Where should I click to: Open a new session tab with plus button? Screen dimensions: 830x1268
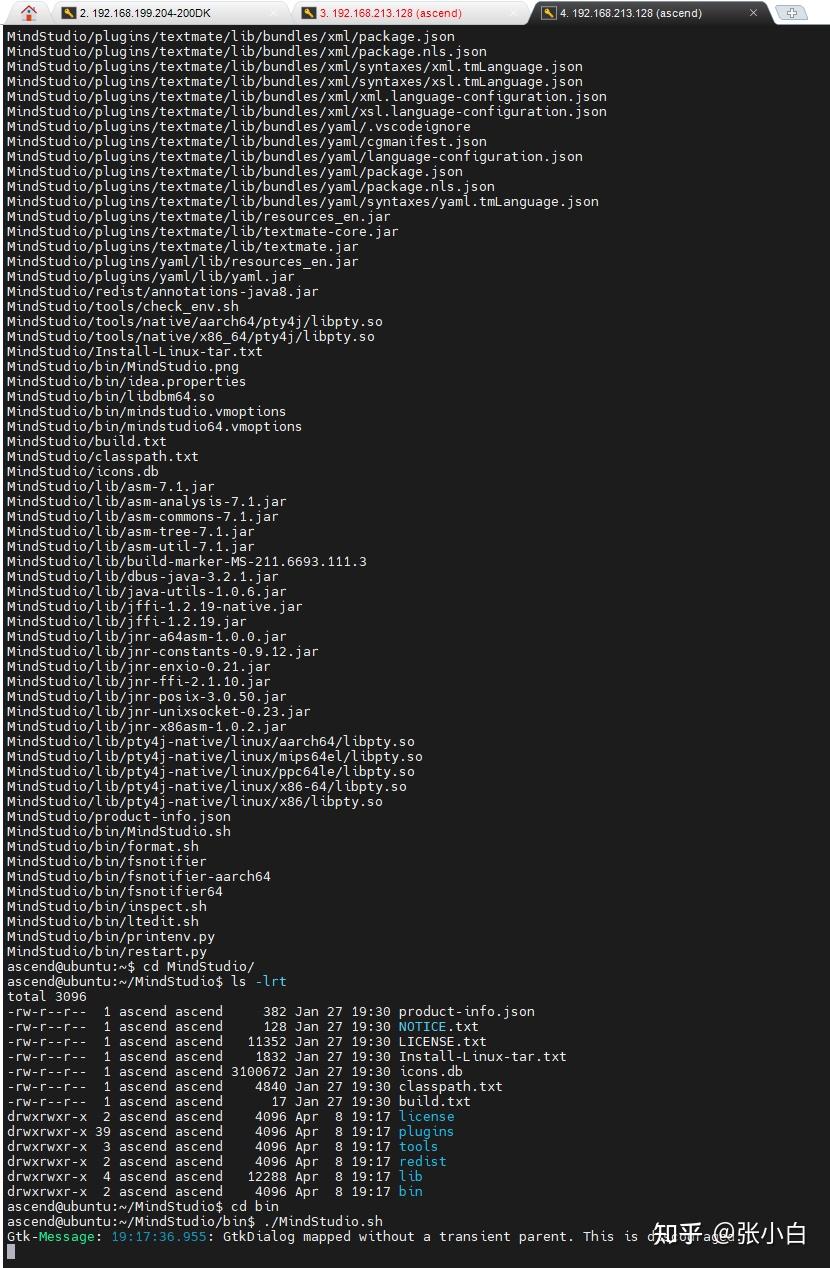click(792, 13)
